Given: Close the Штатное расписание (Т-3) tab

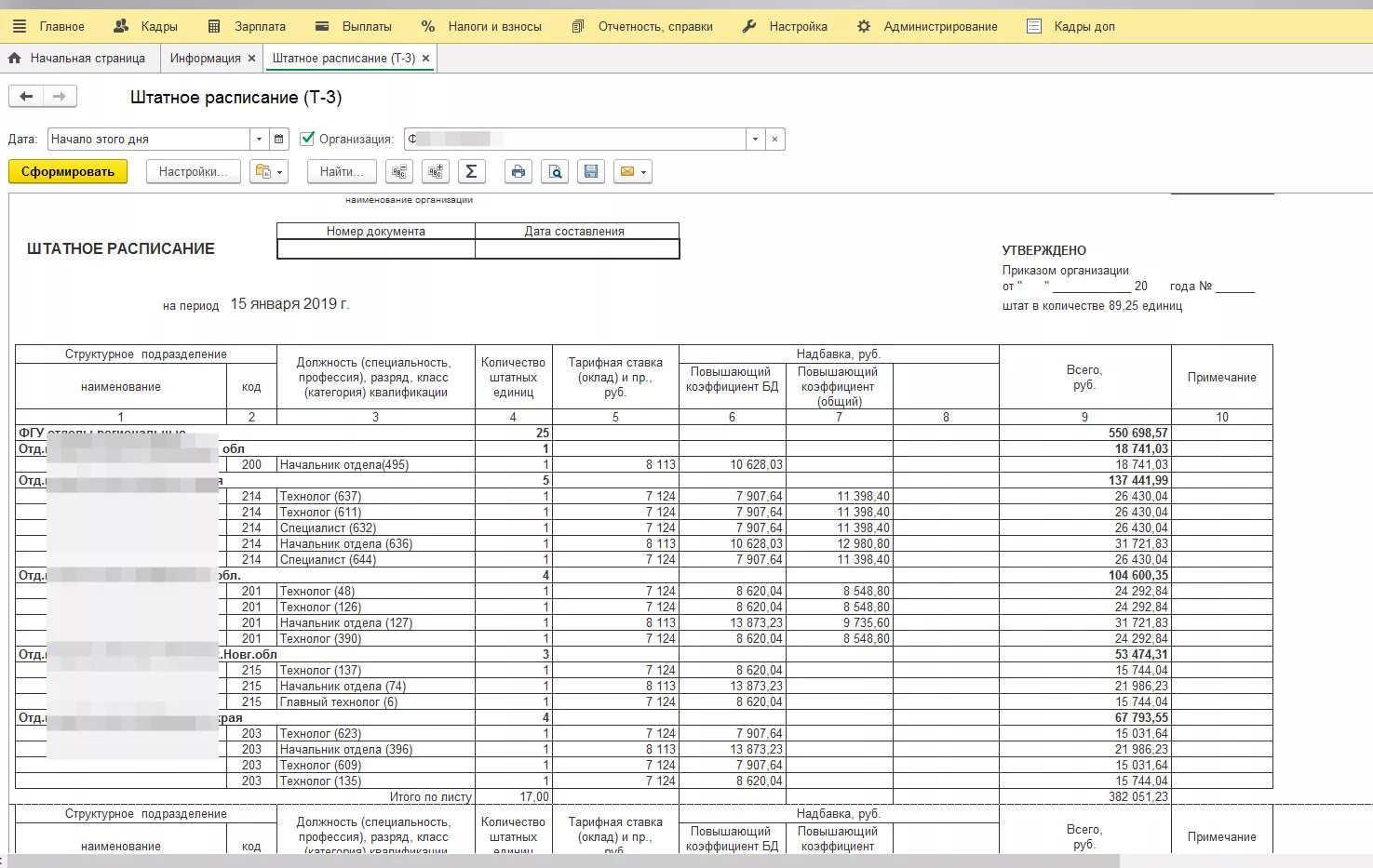Looking at the screenshot, I should click(425, 58).
